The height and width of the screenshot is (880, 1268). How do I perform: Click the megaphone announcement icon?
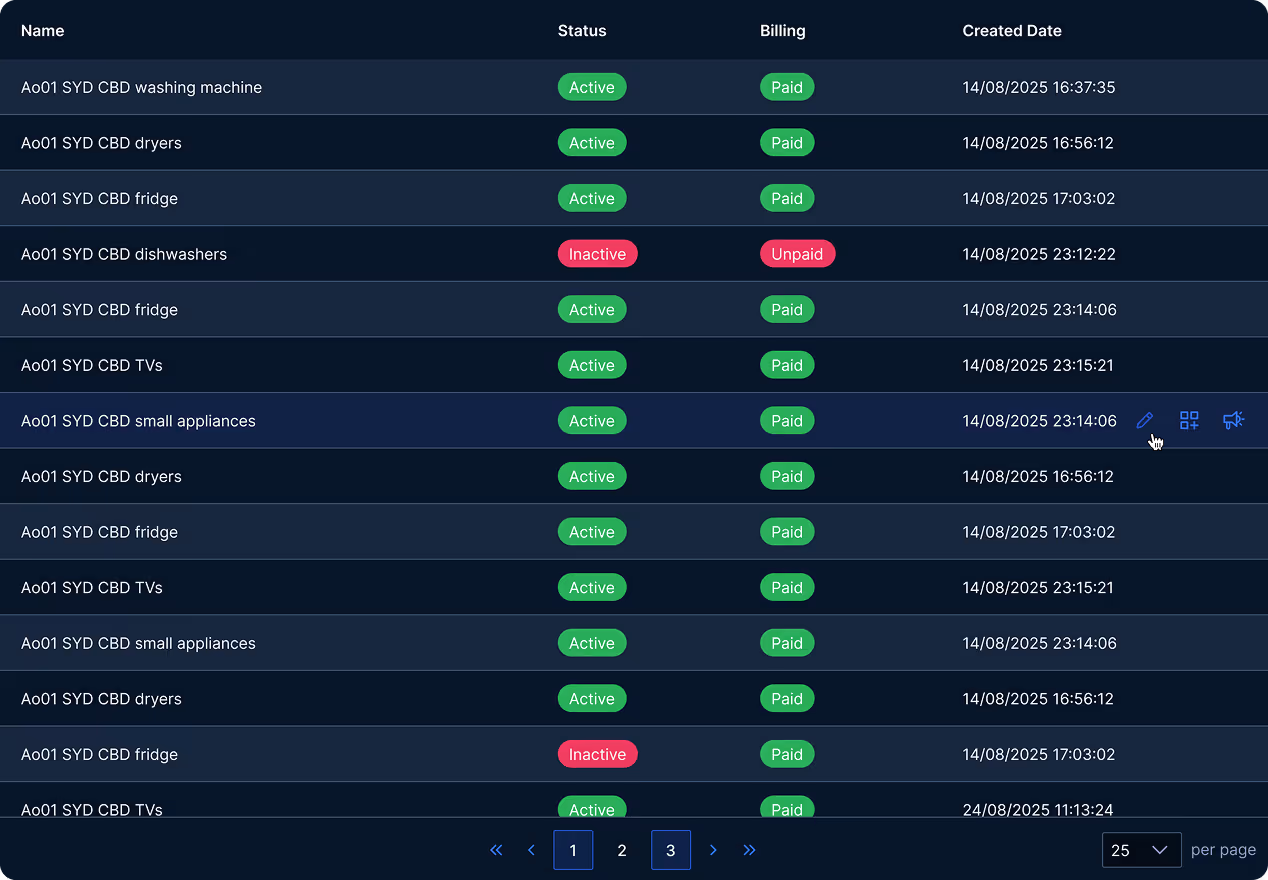[1233, 420]
